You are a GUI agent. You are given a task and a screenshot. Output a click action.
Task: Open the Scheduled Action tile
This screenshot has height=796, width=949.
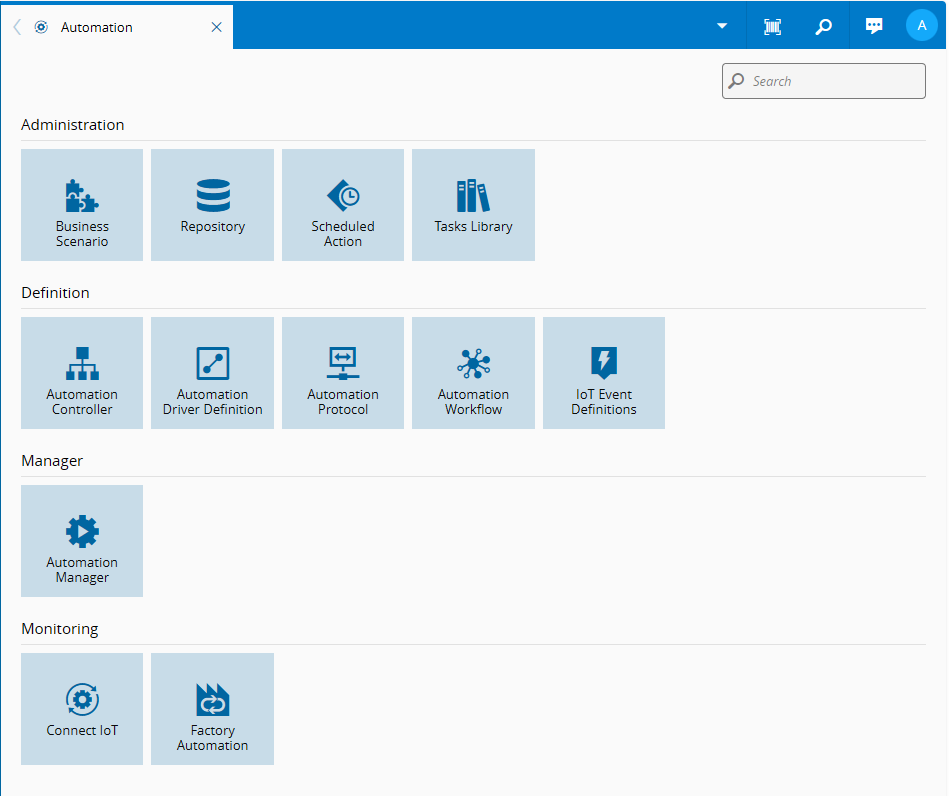(343, 205)
